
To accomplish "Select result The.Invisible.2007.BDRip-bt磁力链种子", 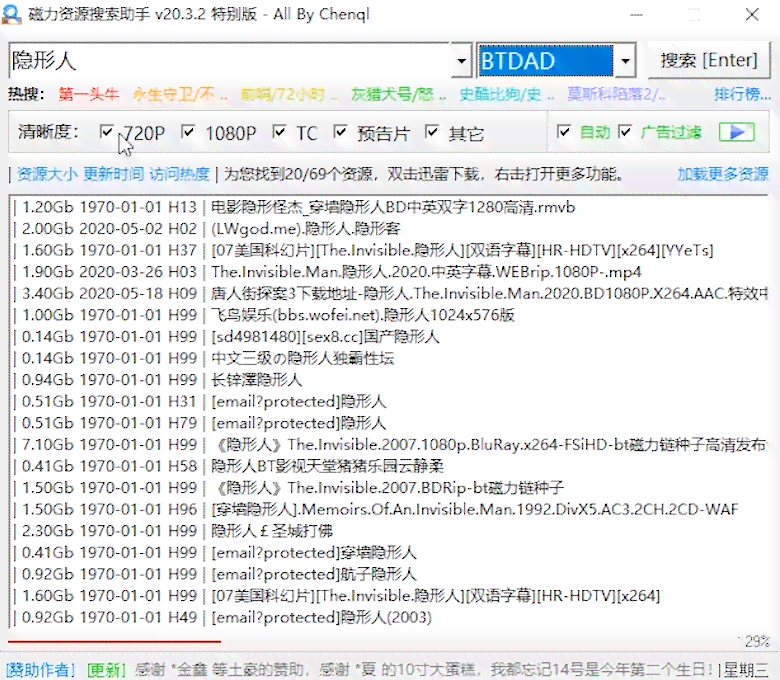I will click(x=389, y=487).
